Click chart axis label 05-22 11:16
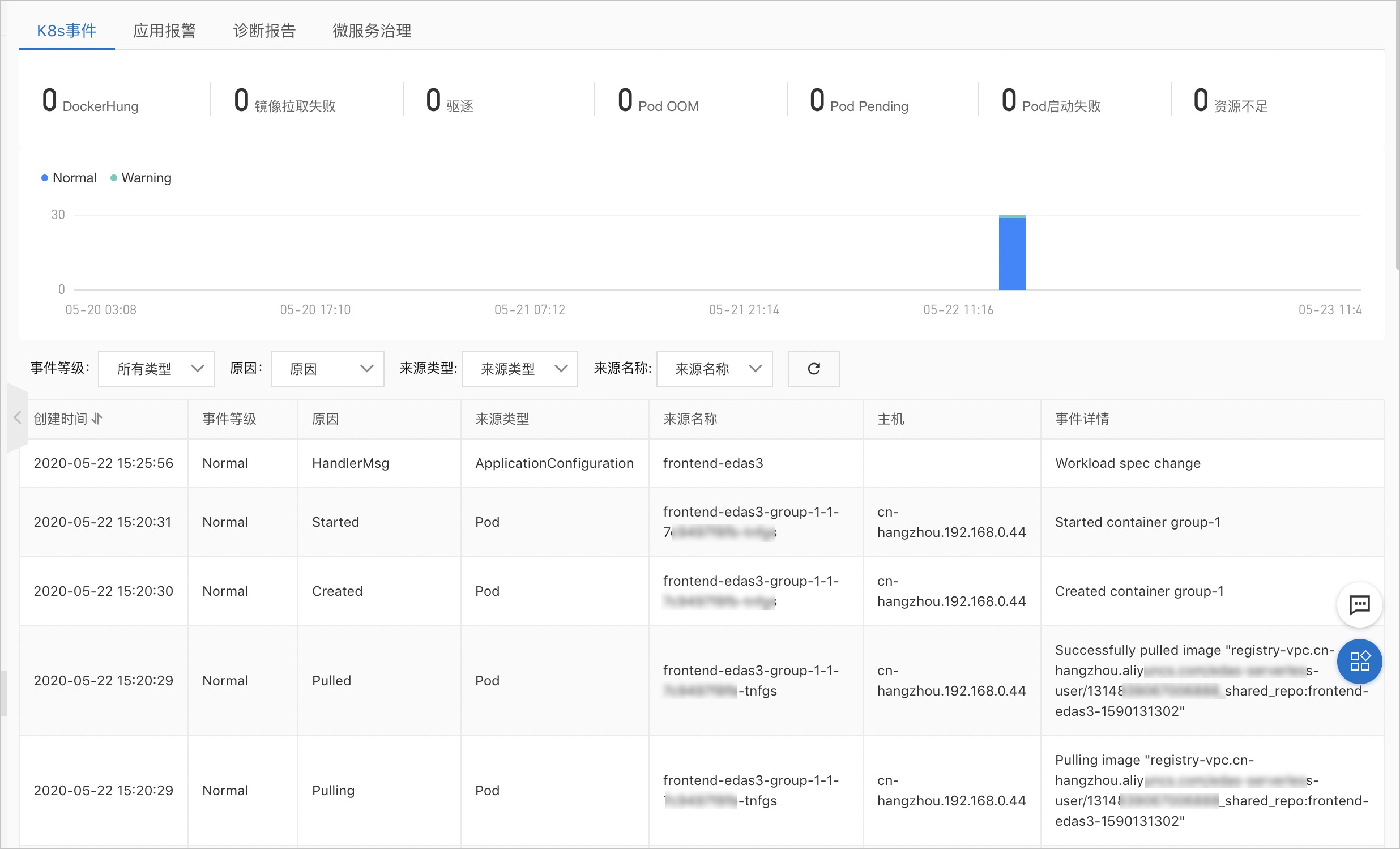 [x=958, y=310]
